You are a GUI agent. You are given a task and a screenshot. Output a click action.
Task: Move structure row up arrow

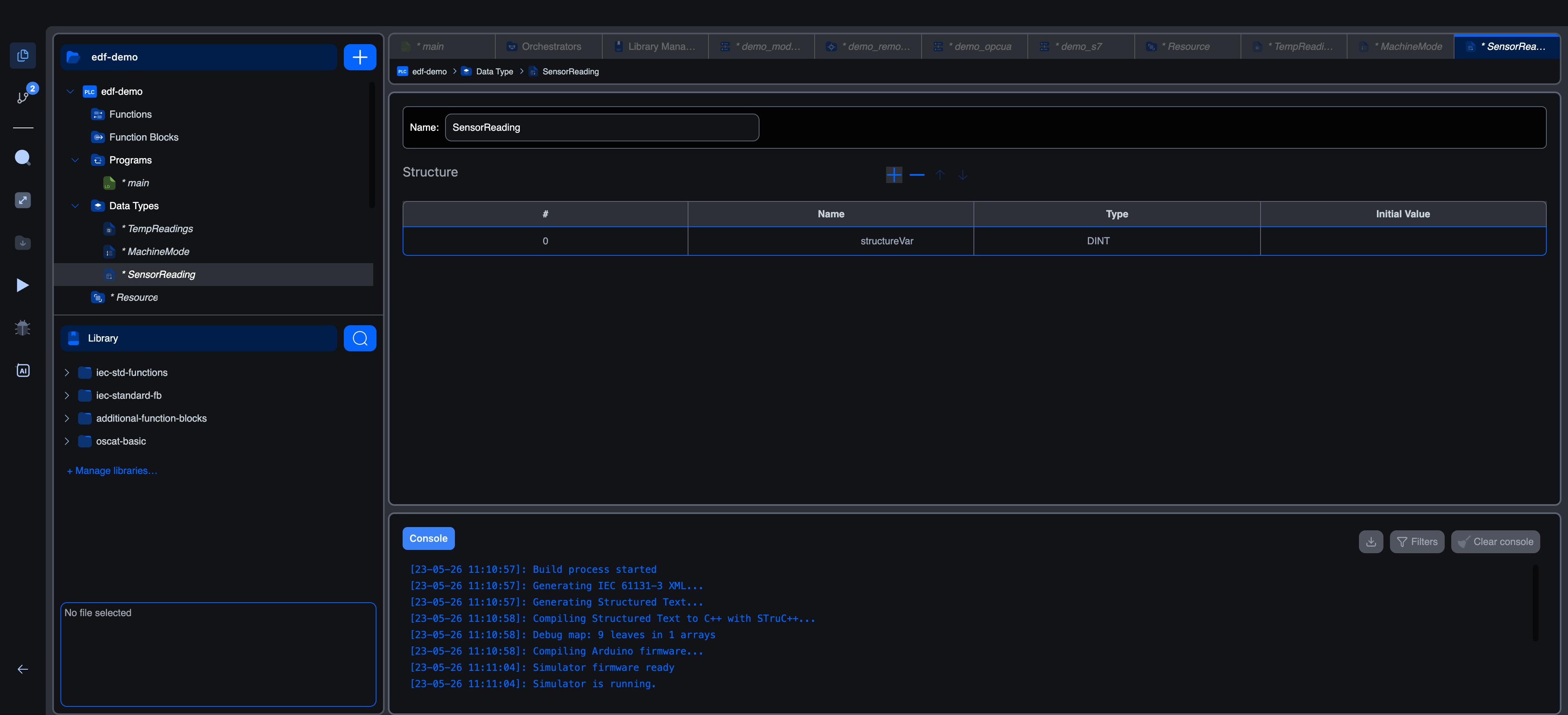pos(940,175)
